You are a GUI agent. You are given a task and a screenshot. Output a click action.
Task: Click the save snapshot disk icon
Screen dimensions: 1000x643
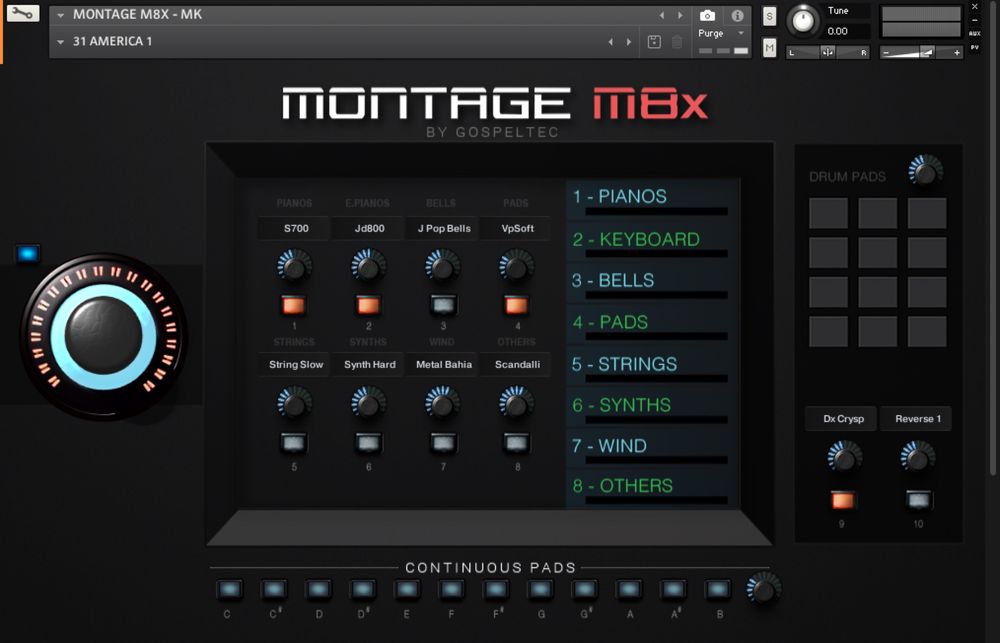pyautogui.click(x=654, y=42)
